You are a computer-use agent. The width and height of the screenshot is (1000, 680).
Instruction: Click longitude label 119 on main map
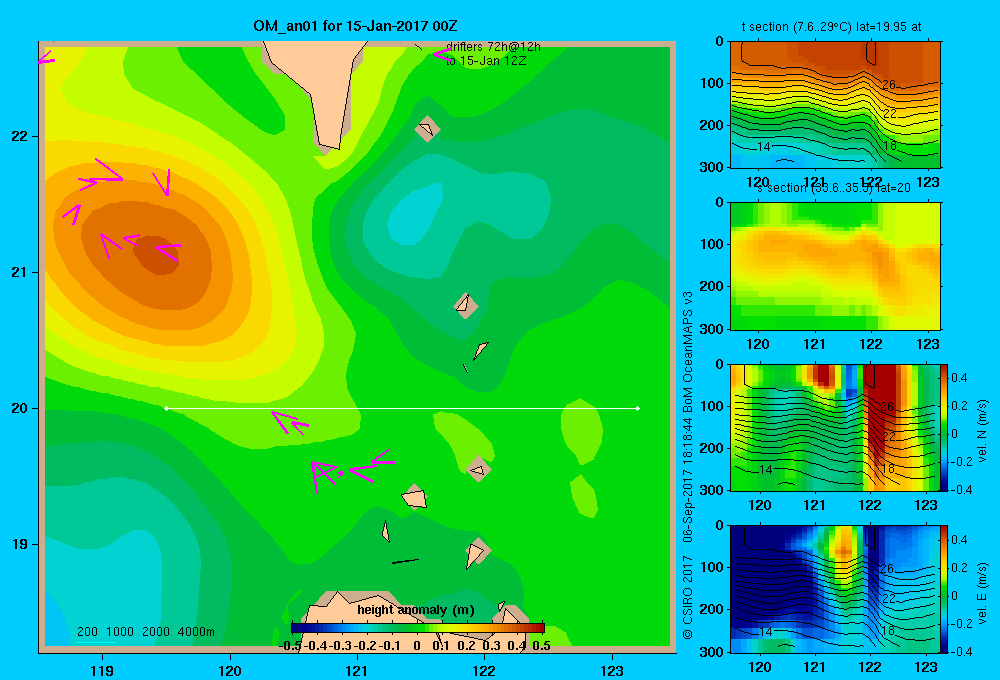(103, 670)
